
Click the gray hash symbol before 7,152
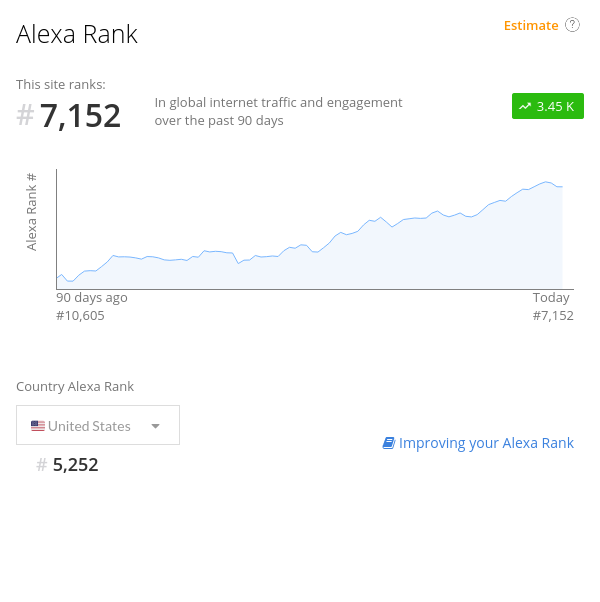pyautogui.click(x=25, y=116)
